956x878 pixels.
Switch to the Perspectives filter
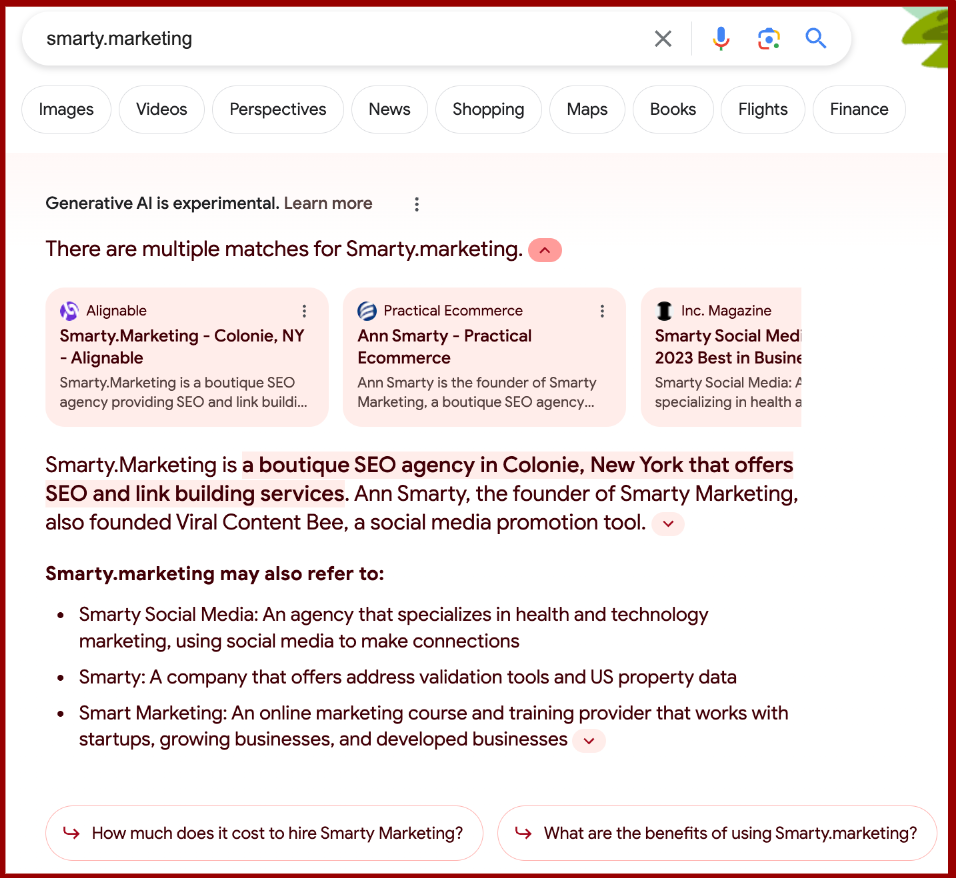pyautogui.click(x=278, y=109)
